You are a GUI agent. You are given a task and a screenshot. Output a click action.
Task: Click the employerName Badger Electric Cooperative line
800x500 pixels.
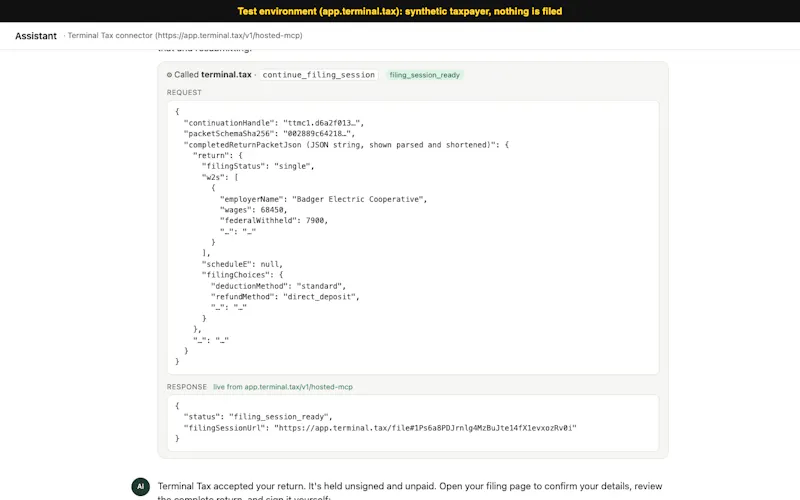pyautogui.click(x=323, y=199)
